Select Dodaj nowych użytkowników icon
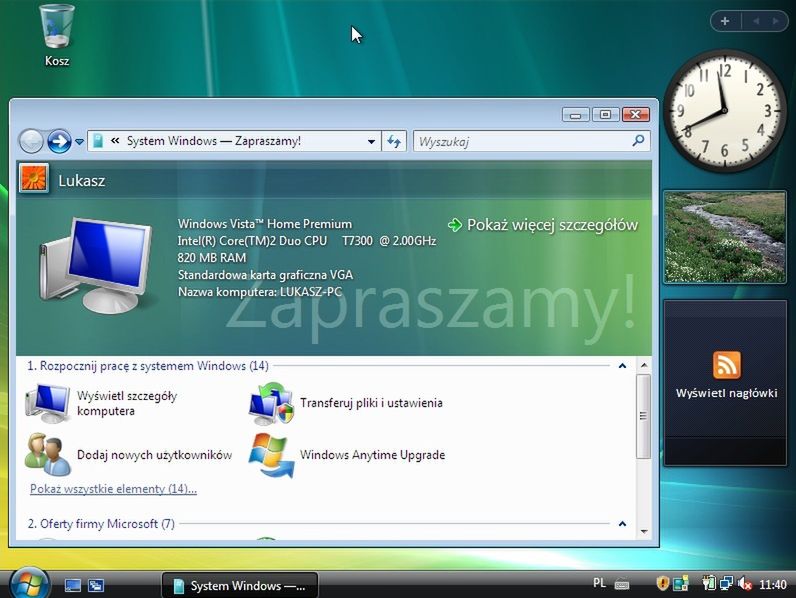This screenshot has height=598, width=796. 48,454
